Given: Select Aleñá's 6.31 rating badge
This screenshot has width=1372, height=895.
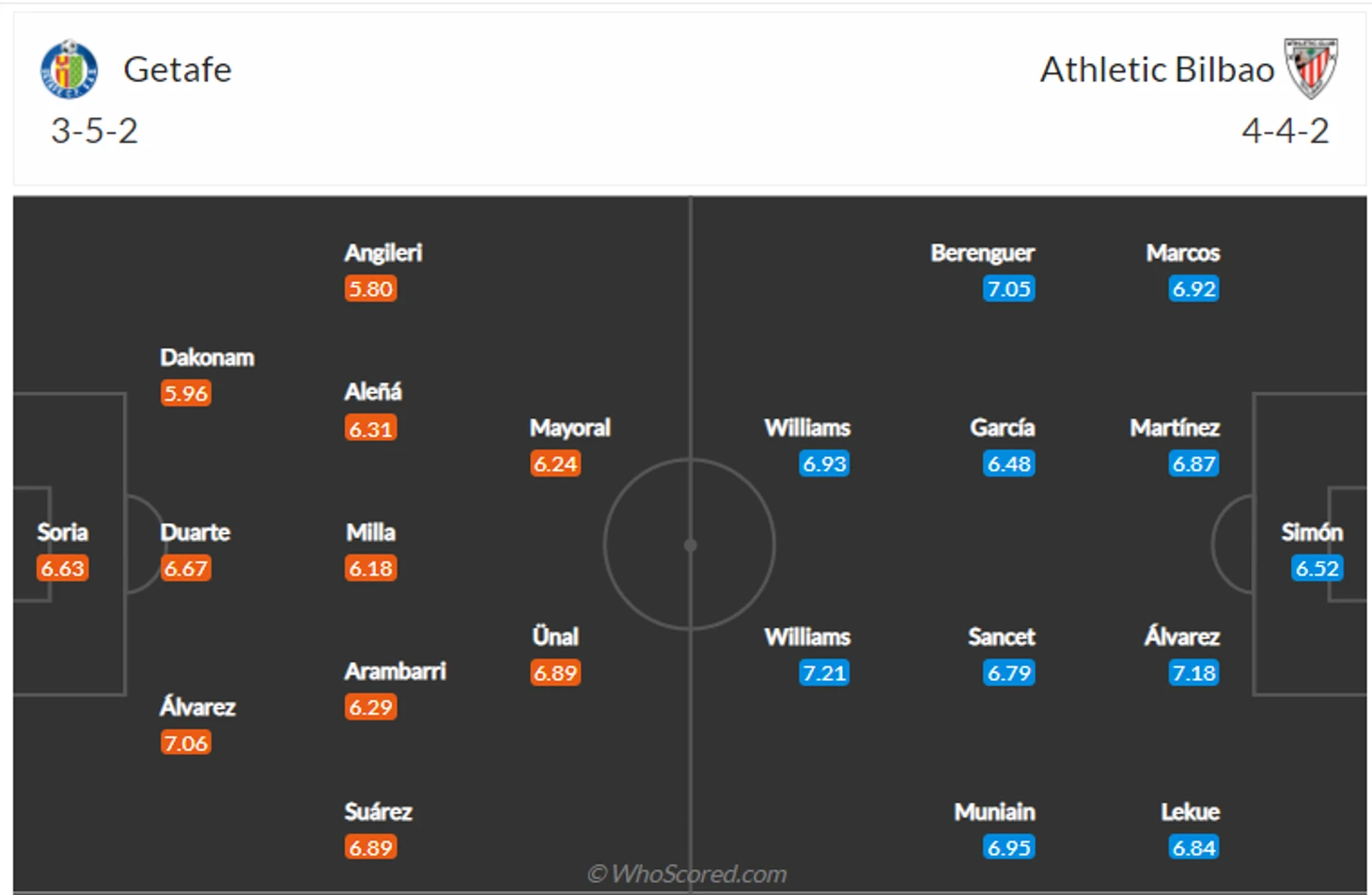Looking at the screenshot, I should coord(370,429).
